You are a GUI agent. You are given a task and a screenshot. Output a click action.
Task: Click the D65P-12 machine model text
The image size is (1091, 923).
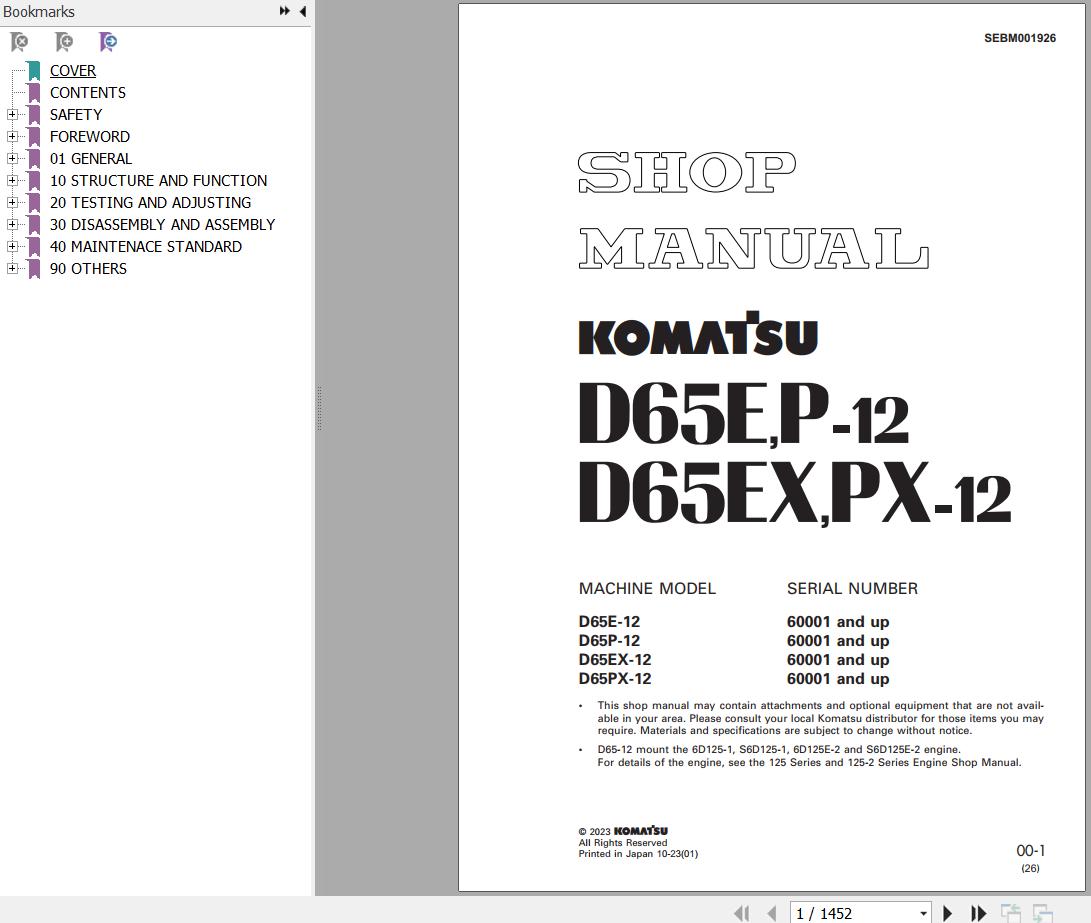click(x=609, y=641)
